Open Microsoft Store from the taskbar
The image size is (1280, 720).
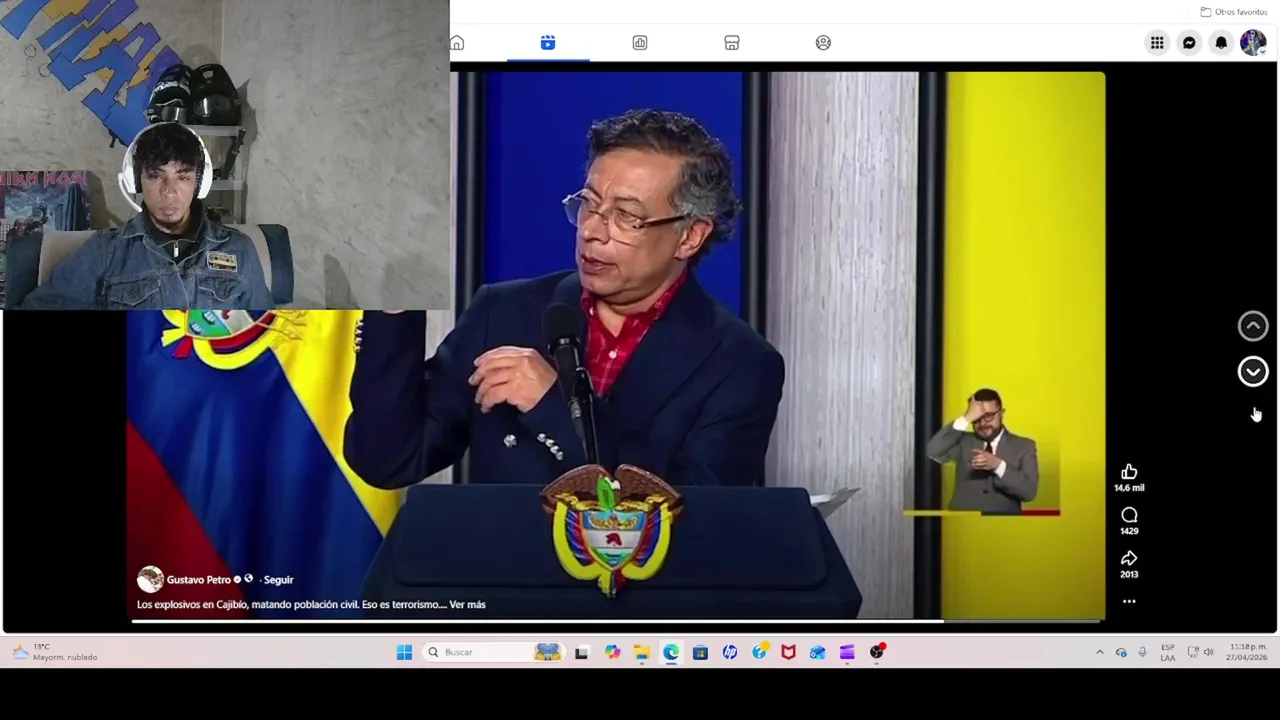[700, 652]
